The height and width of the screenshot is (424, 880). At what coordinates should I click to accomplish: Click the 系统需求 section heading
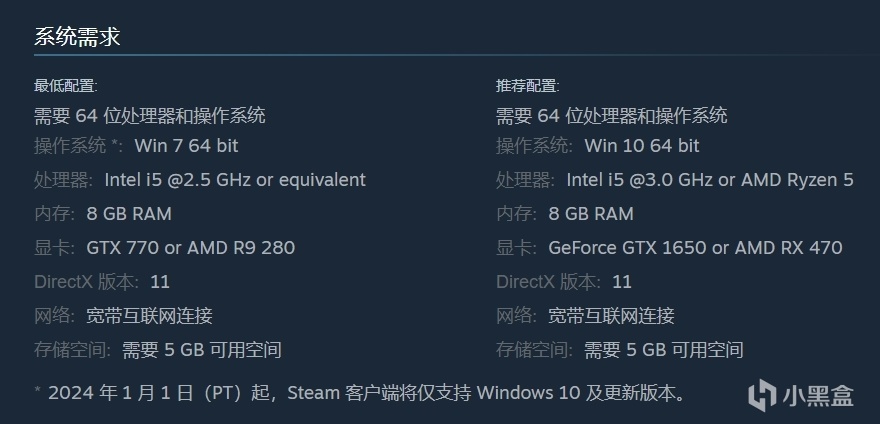click(x=77, y=37)
